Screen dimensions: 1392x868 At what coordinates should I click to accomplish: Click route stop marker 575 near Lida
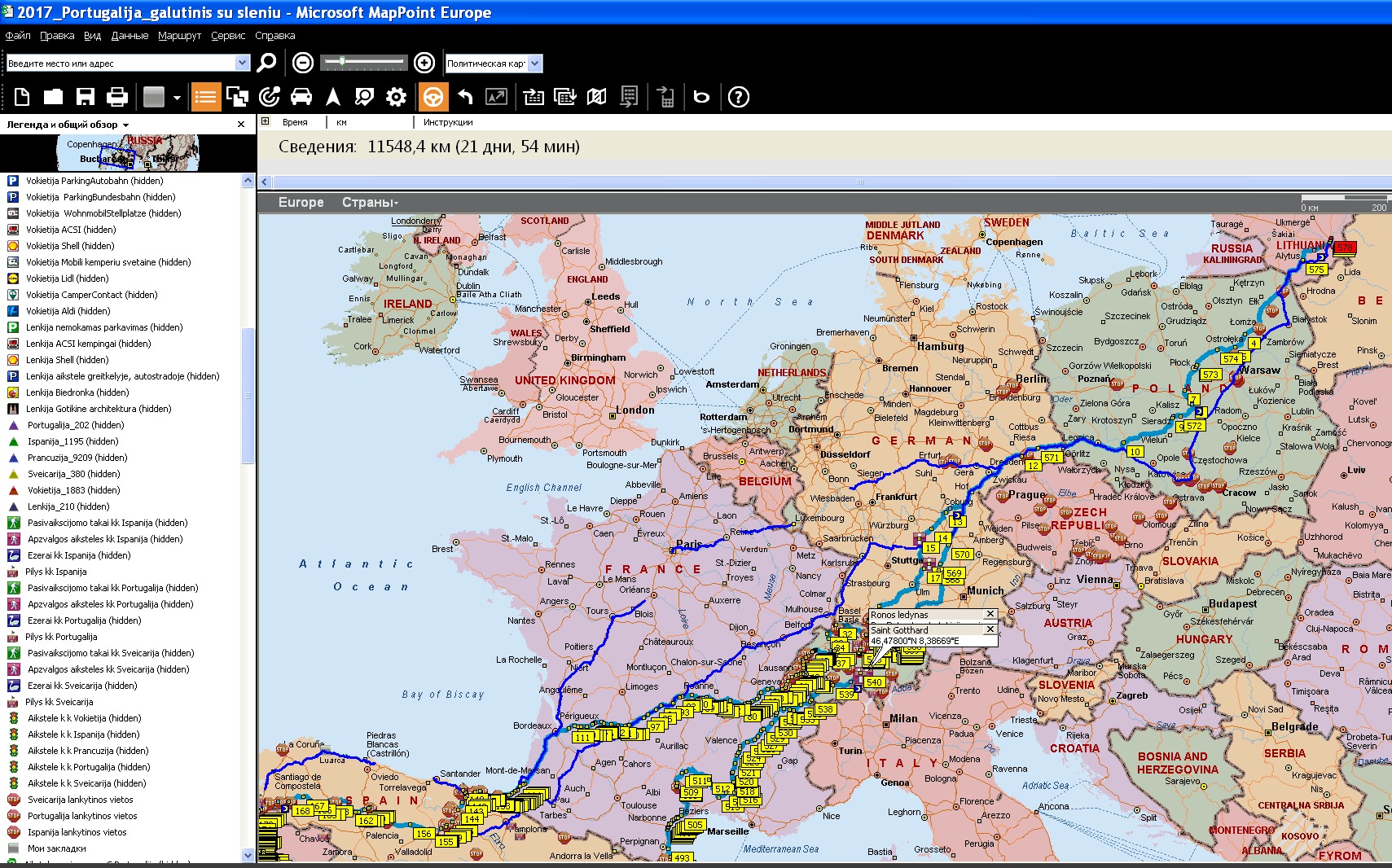click(1316, 270)
